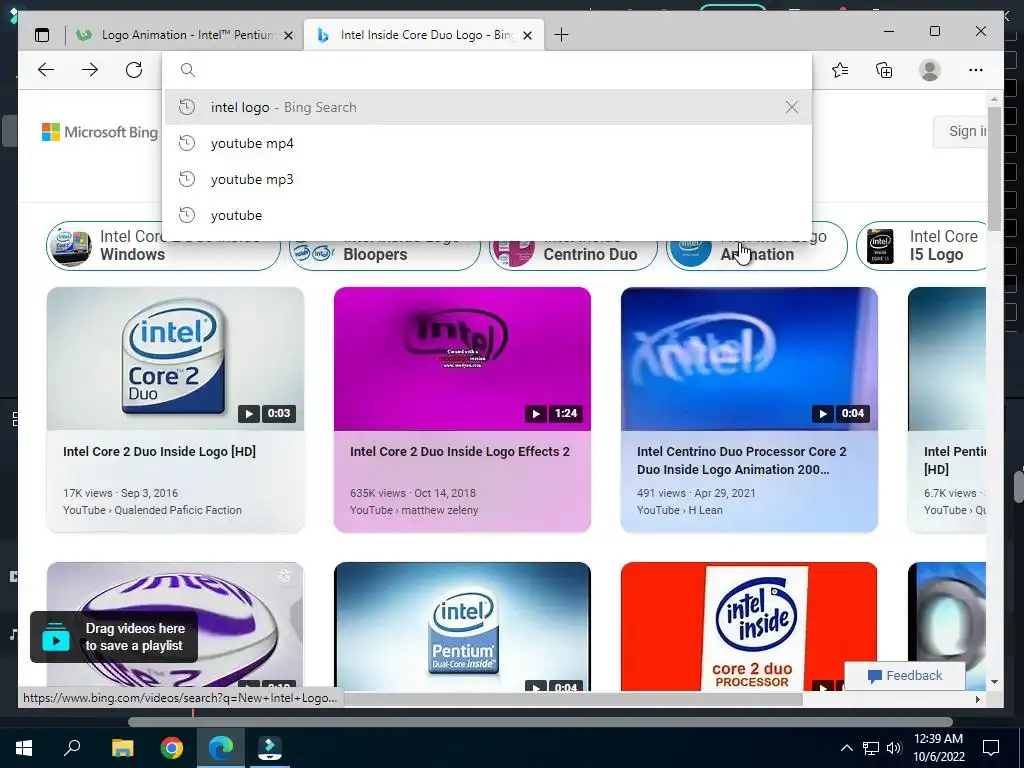Select the Centrino Duo filter chip

click(573, 254)
